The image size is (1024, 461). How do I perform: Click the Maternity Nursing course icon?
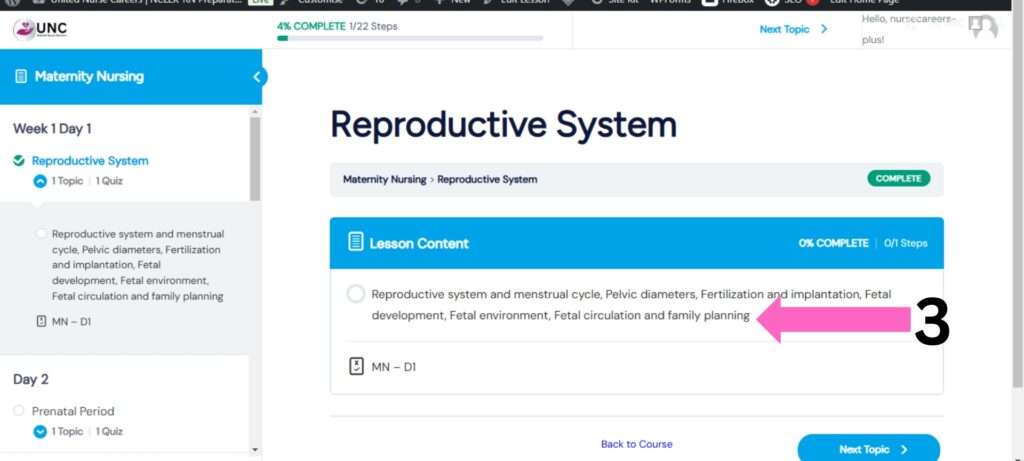pyautogui.click(x=21, y=77)
